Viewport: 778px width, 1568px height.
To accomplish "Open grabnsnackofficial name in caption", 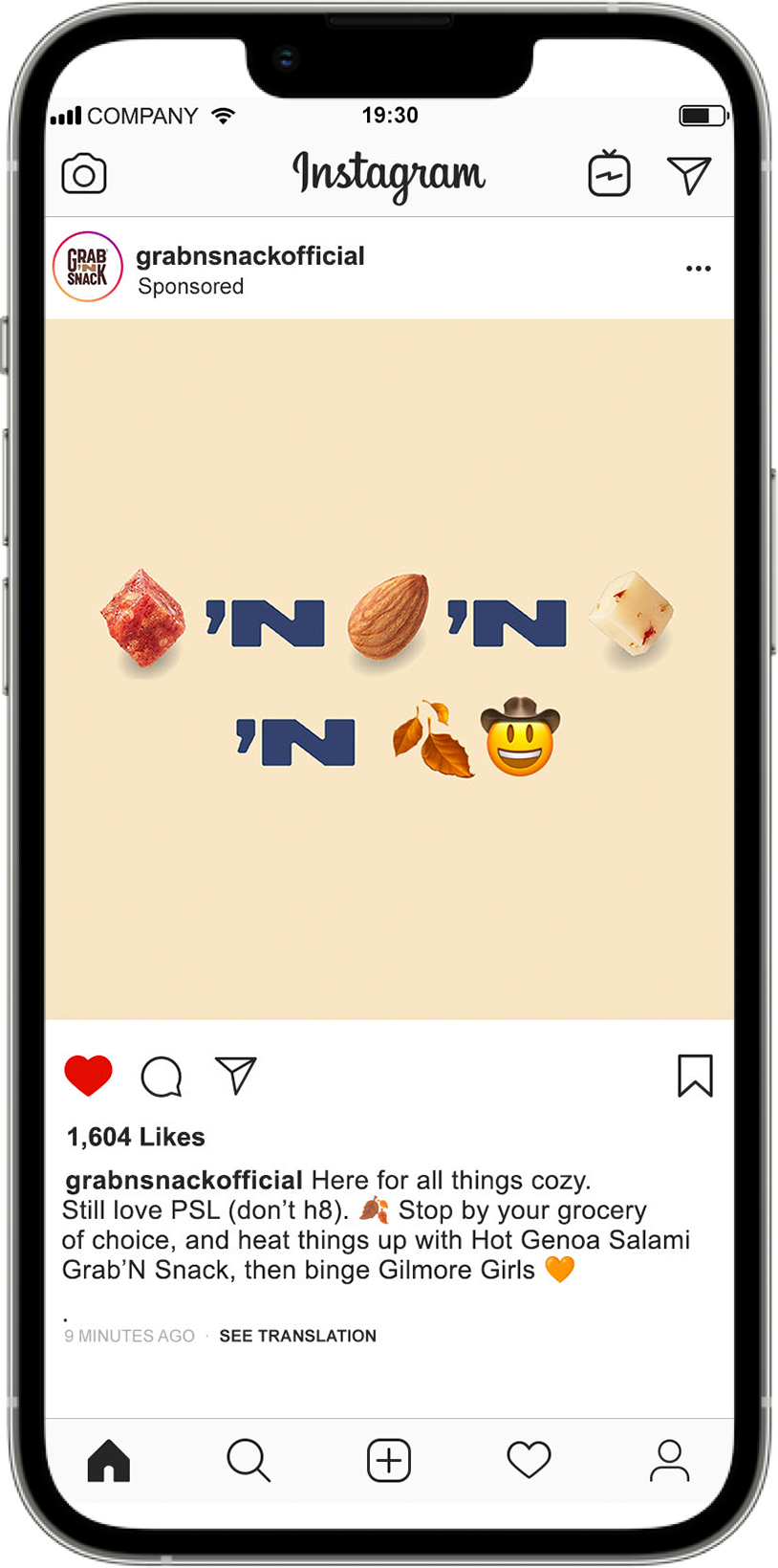I will 184,1180.
